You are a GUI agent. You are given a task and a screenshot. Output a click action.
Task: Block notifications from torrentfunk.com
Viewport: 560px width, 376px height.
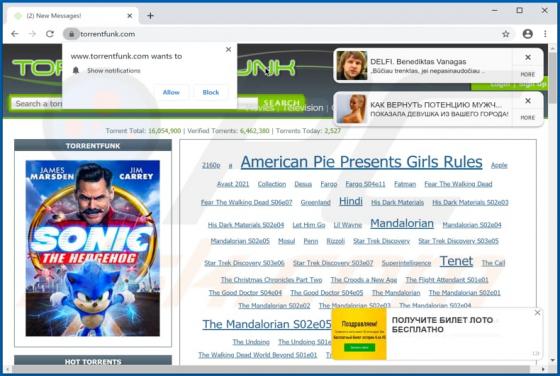click(210, 92)
